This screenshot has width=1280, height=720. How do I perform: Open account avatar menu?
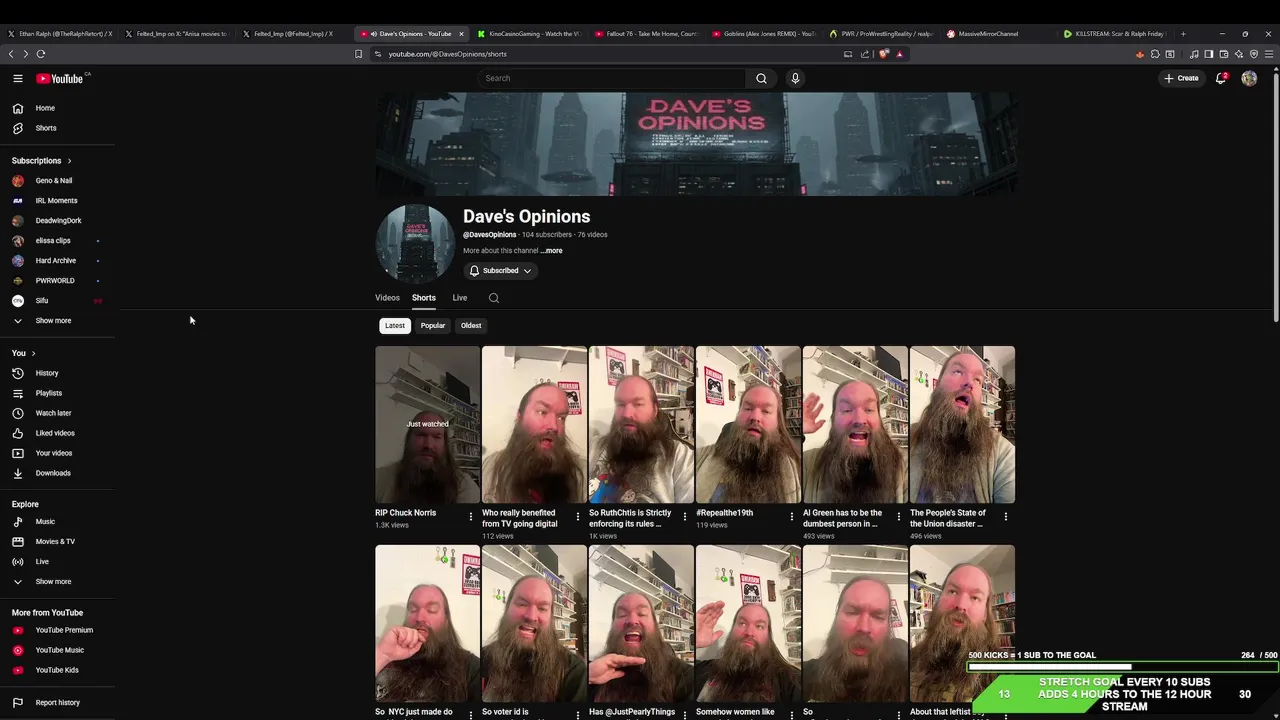tap(1249, 78)
